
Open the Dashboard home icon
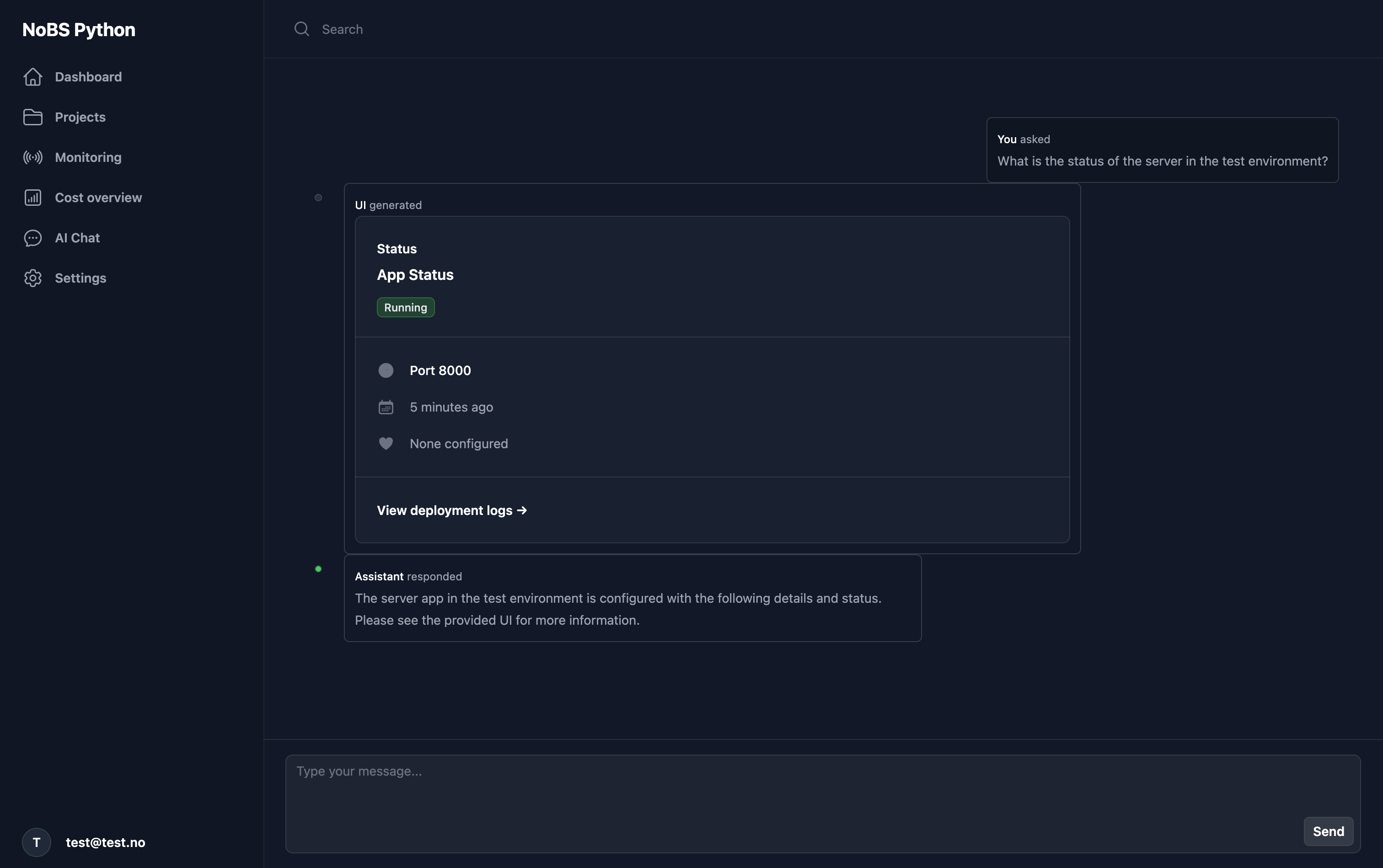(33, 76)
